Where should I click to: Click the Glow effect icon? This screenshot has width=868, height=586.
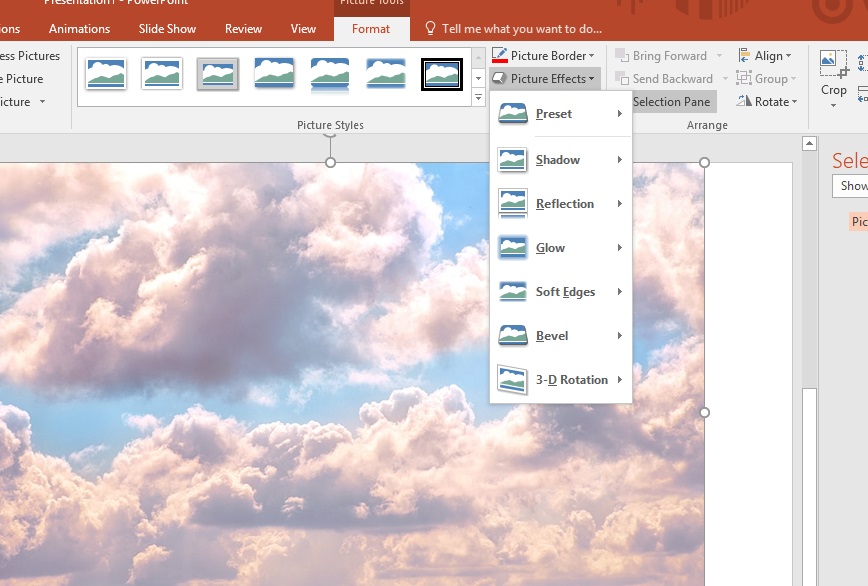click(x=513, y=248)
